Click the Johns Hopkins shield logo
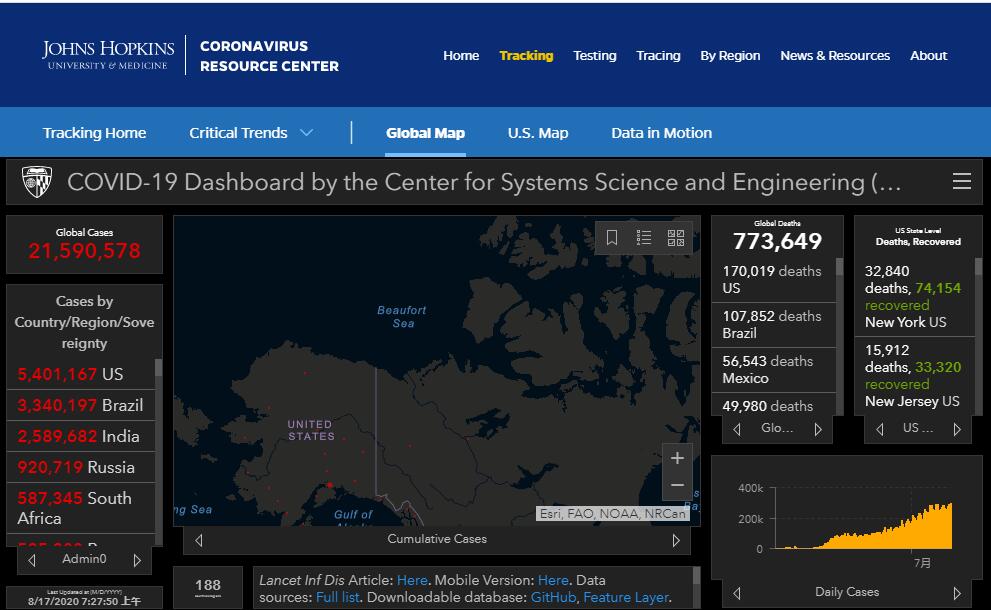991x610 pixels. tap(37, 182)
